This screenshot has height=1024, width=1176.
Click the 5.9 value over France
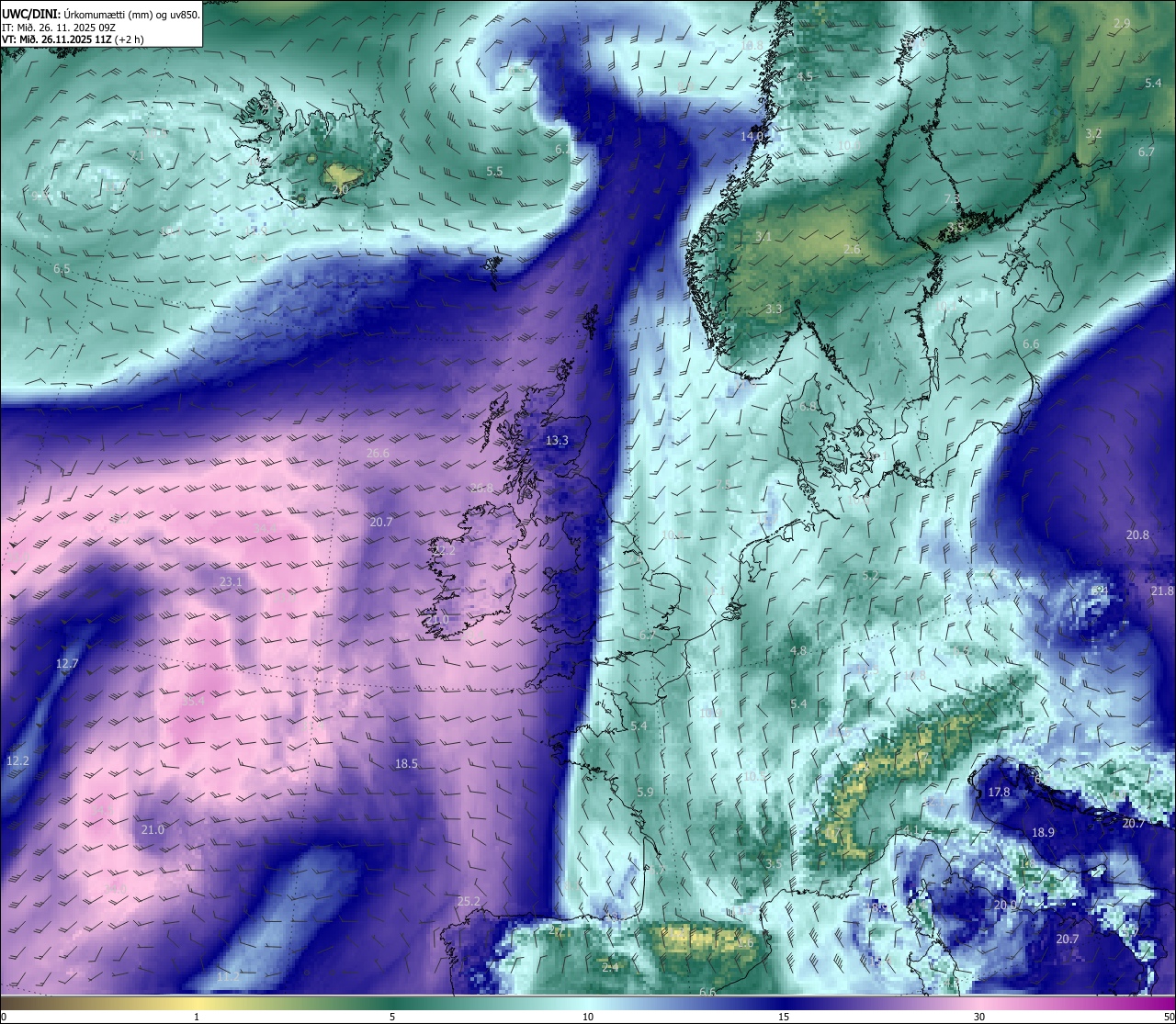645,792
